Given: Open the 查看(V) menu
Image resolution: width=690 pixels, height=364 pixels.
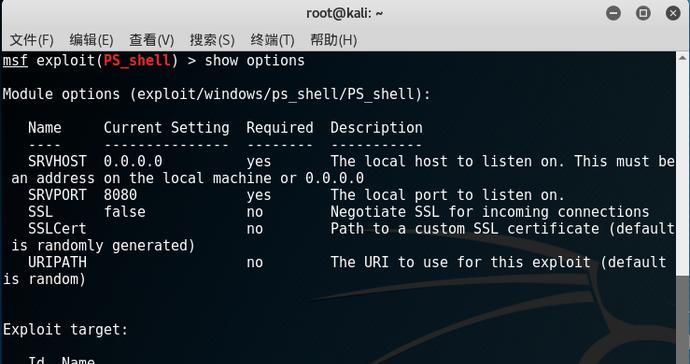Looking at the screenshot, I should (152, 40).
